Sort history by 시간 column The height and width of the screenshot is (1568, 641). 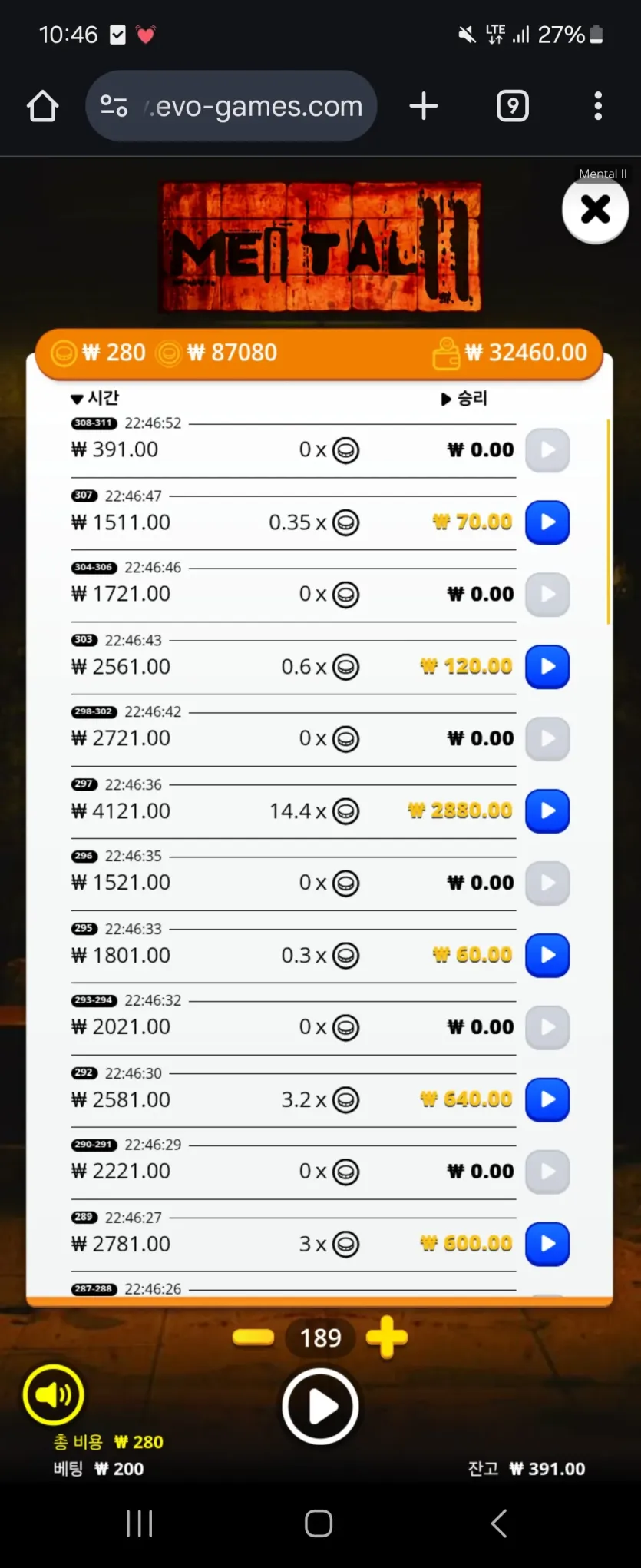click(95, 398)
